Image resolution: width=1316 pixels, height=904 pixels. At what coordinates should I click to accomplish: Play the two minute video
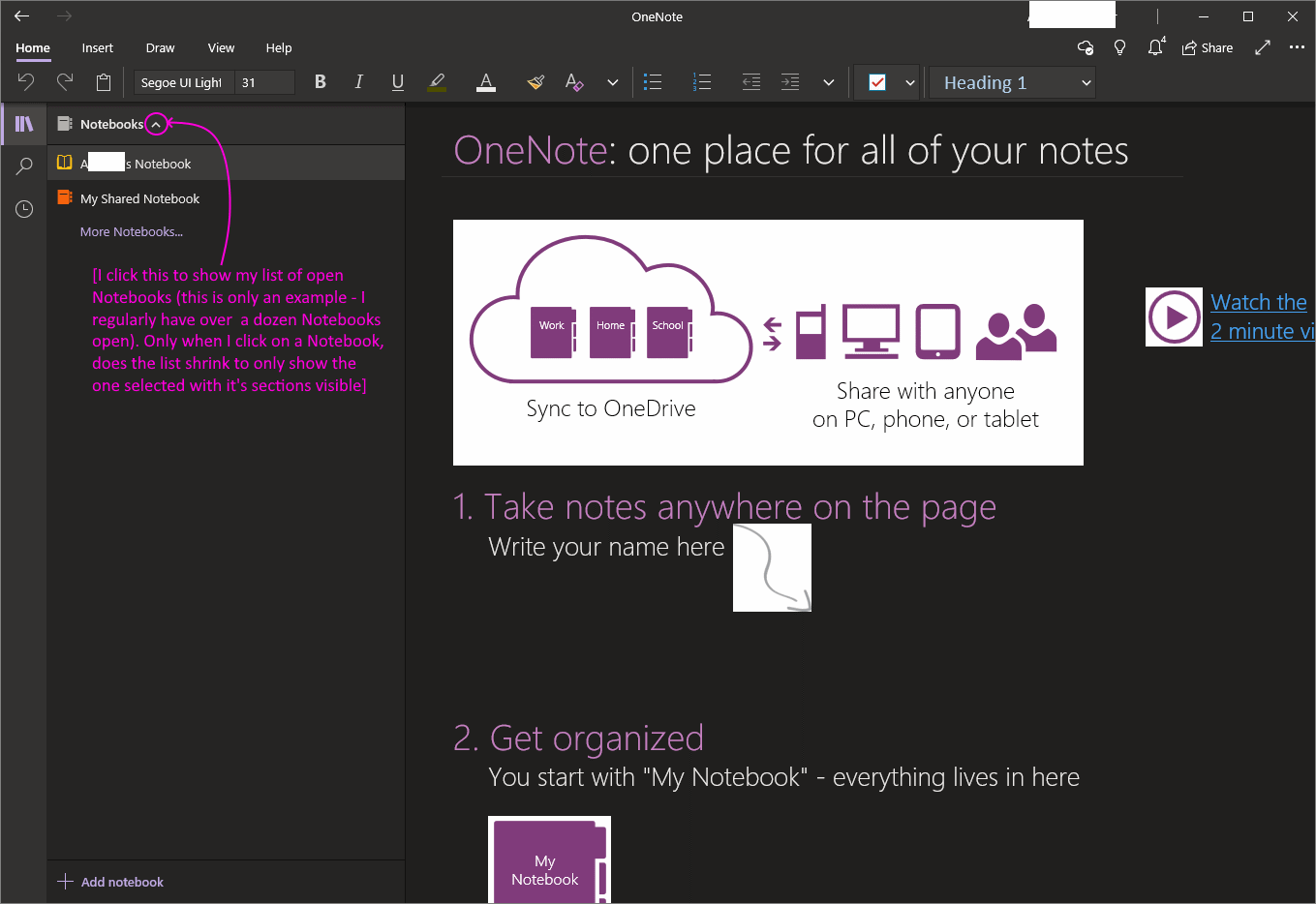1174,316
